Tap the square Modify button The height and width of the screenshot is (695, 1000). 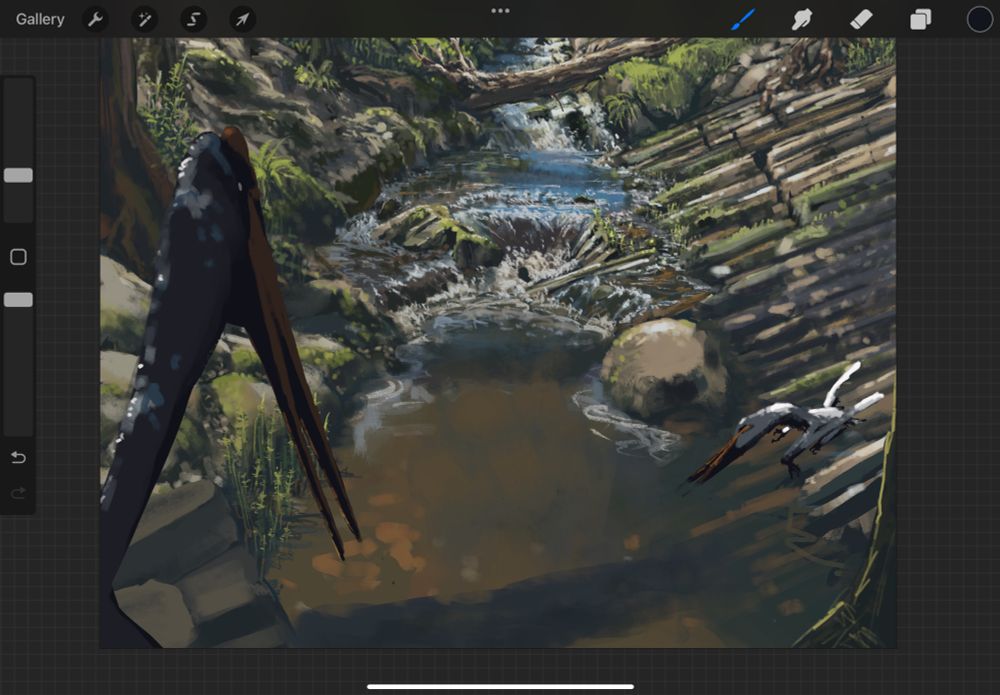coord(18,257)
